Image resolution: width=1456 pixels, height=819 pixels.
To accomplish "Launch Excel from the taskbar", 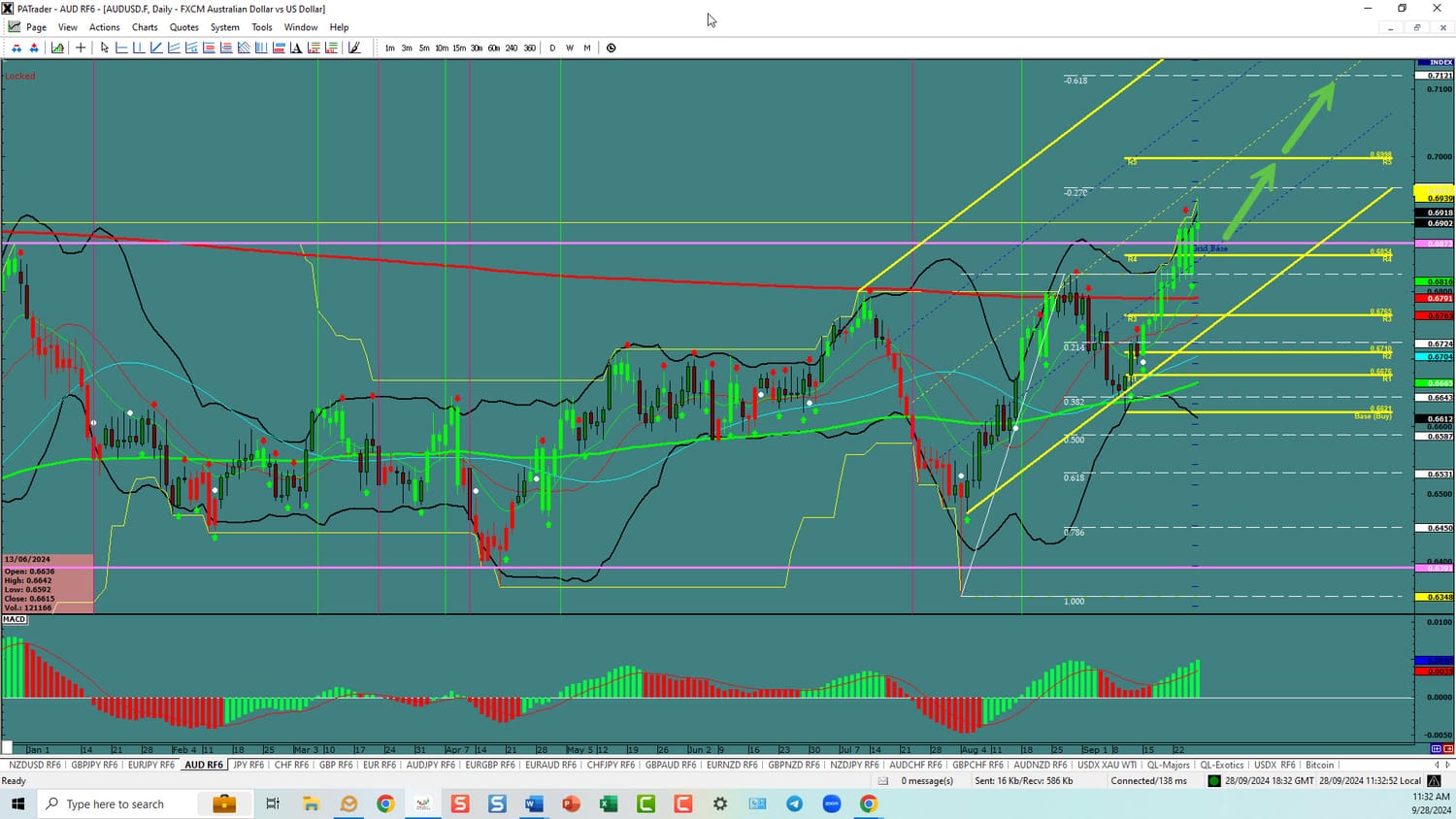I will coord(609,803).
